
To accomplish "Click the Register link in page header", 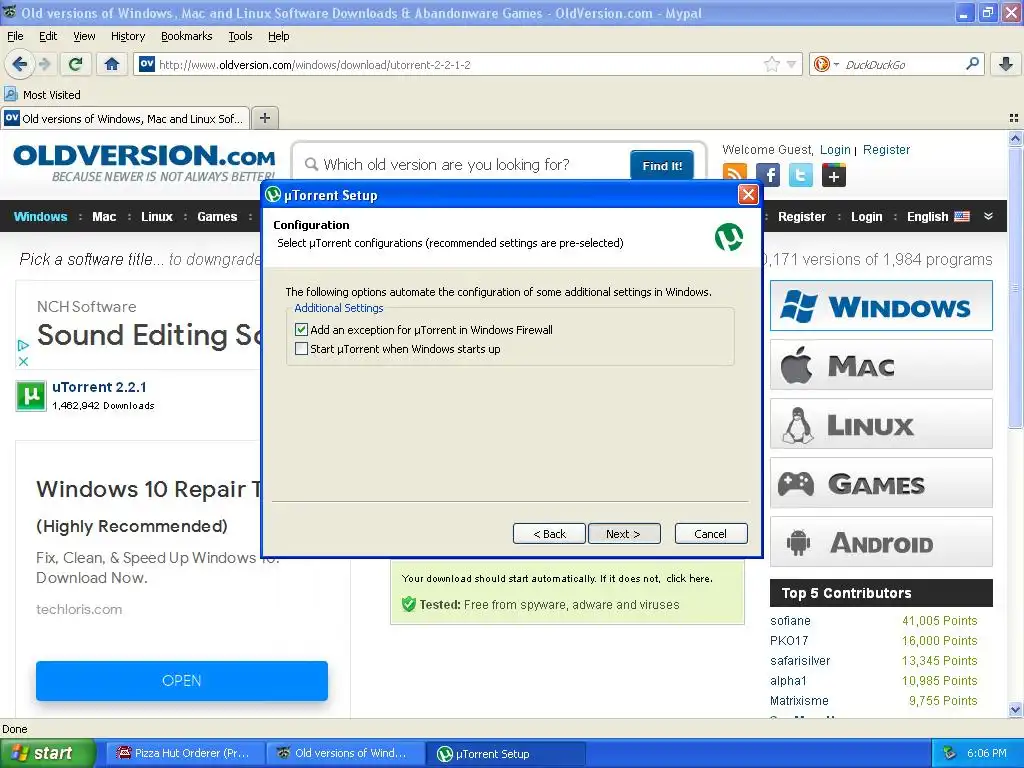I will (886, 150).
